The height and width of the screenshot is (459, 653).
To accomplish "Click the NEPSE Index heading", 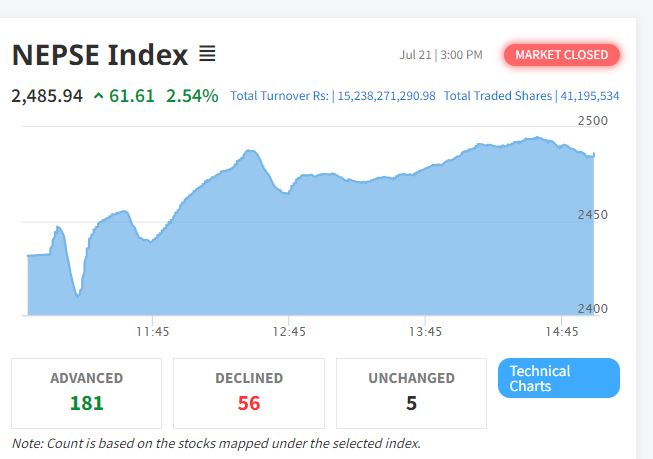I will coord(100,55).
